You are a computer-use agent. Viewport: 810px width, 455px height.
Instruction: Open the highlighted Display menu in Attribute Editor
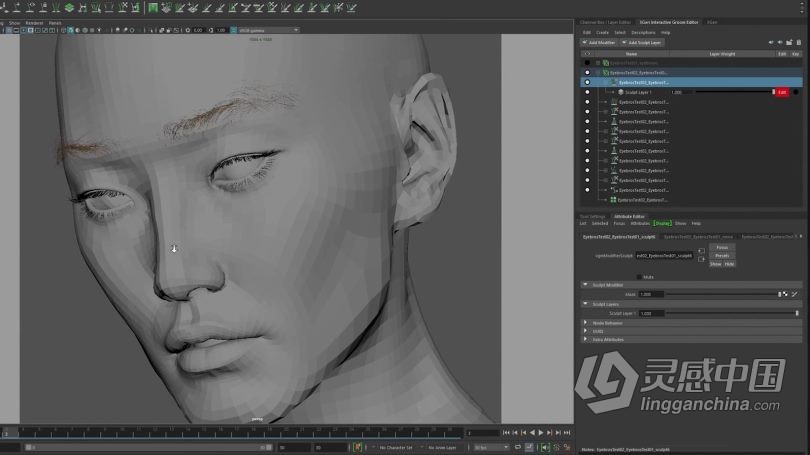point(662,224)
